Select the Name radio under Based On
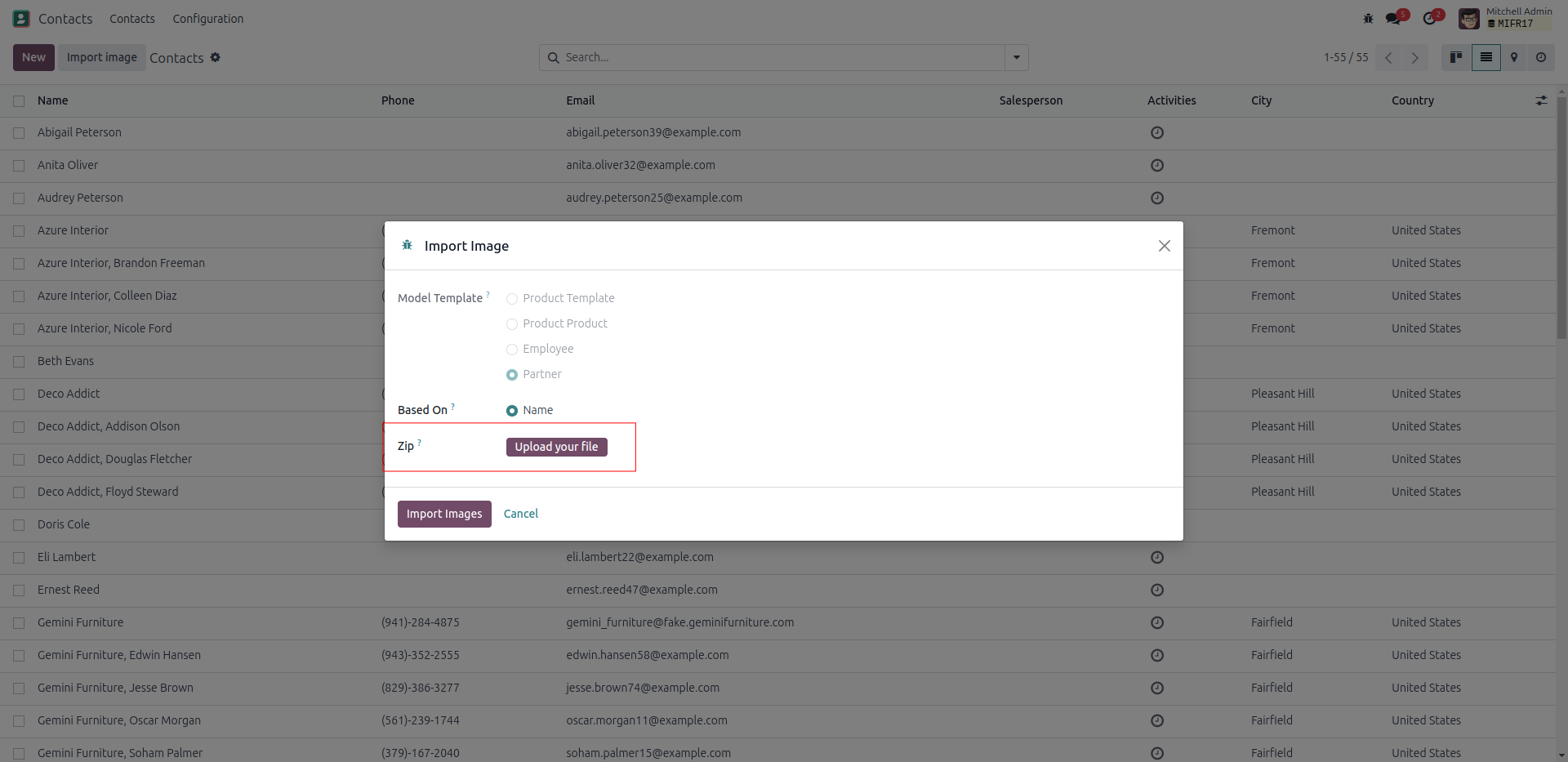 point(512,411)
